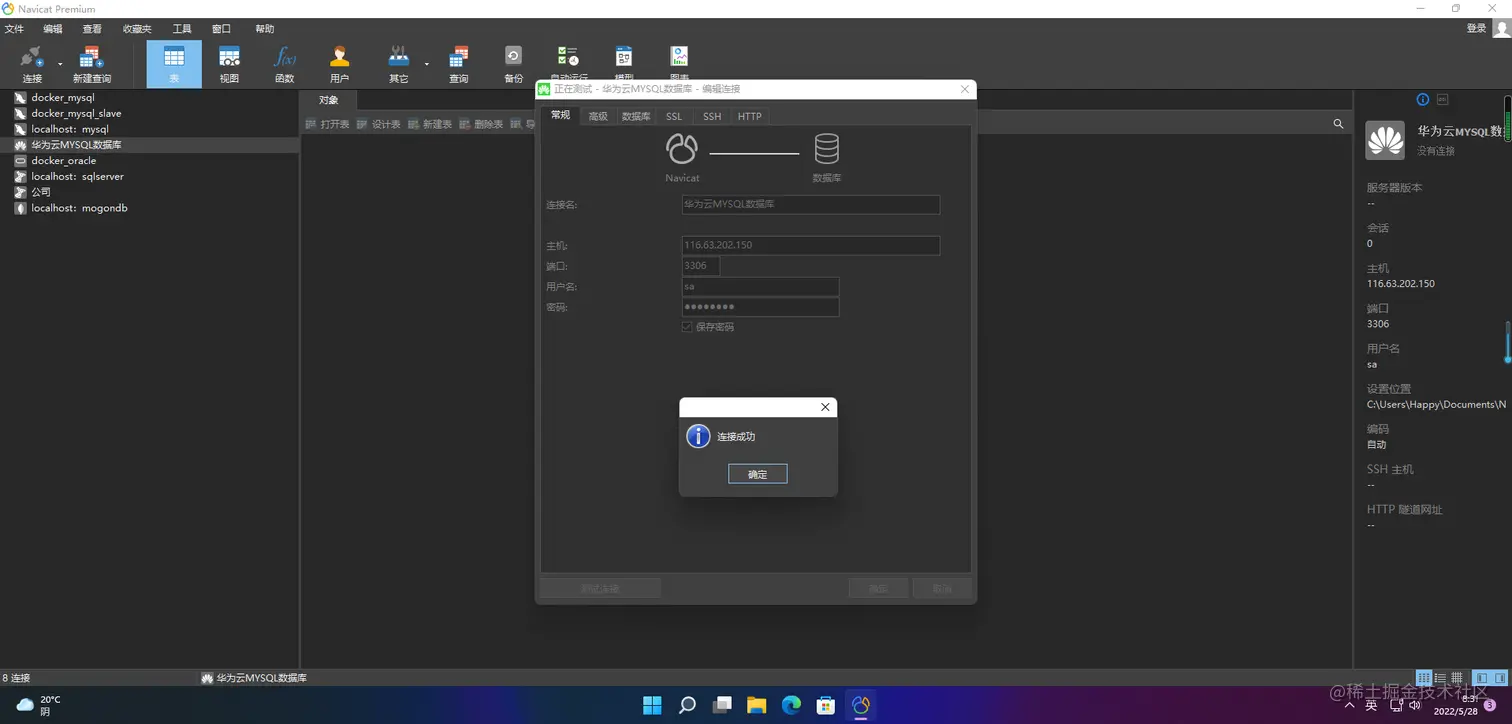Open the 文件 (File) menu
Image resolution: width=1512 pixels, height=724 pixels.
(x=14, y=29)
